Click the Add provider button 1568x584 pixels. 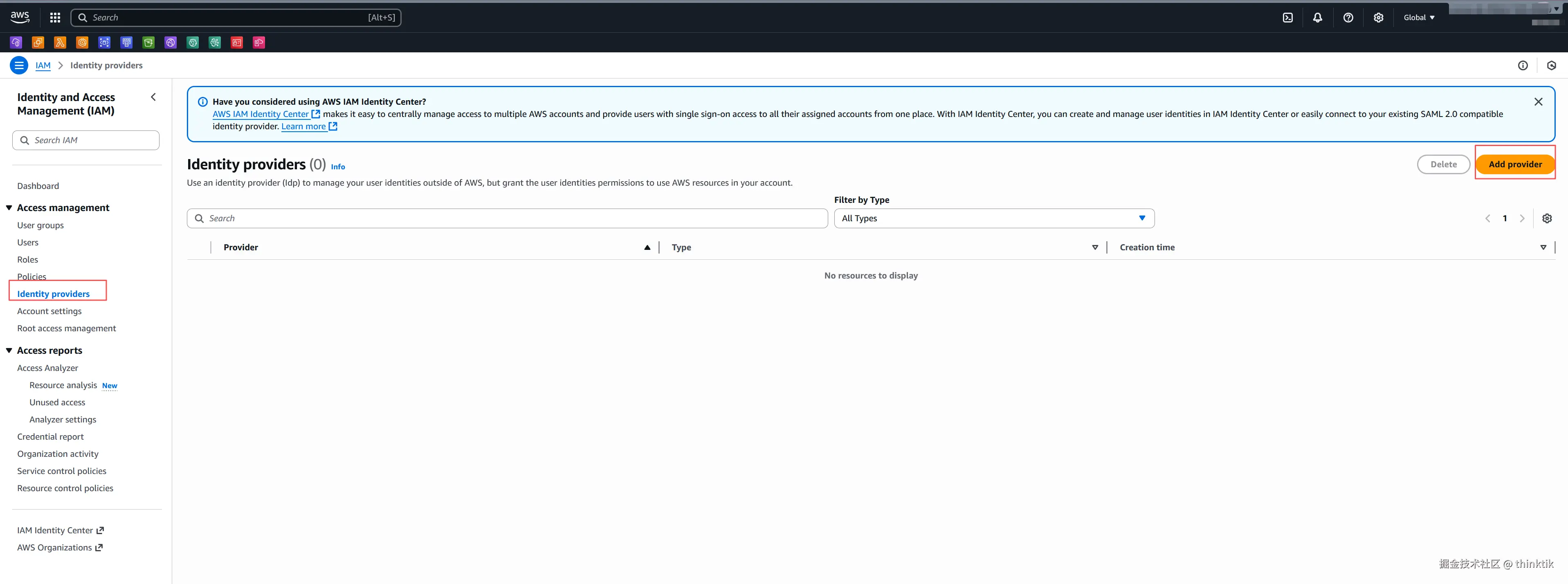click(1514, 164)
